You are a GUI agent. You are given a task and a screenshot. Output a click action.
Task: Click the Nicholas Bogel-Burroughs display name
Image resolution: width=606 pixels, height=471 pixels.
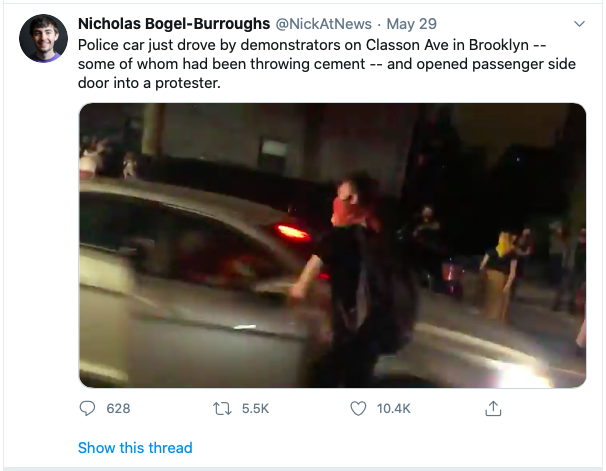click(174, 24)
